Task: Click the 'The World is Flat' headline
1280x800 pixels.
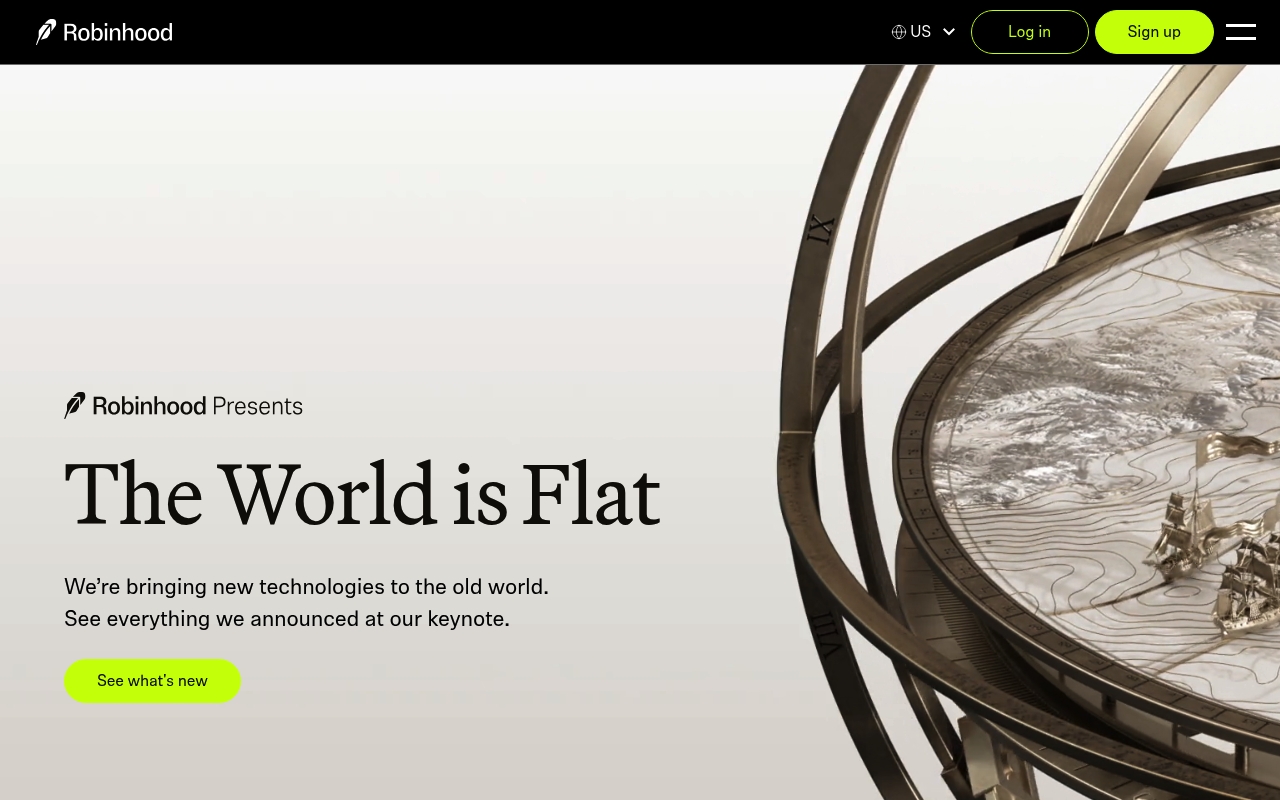Action: (362, 493)
